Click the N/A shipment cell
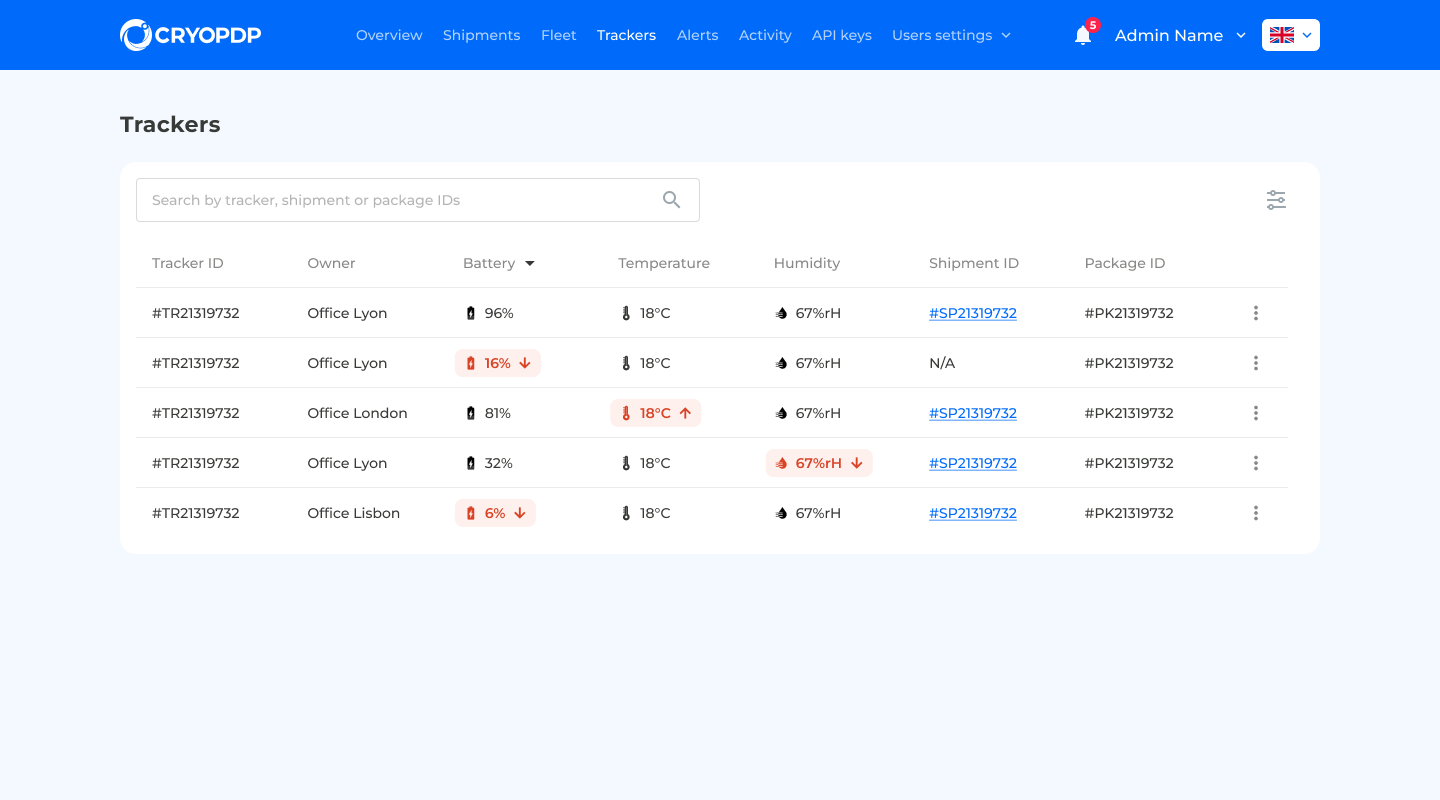 (942, 363)
